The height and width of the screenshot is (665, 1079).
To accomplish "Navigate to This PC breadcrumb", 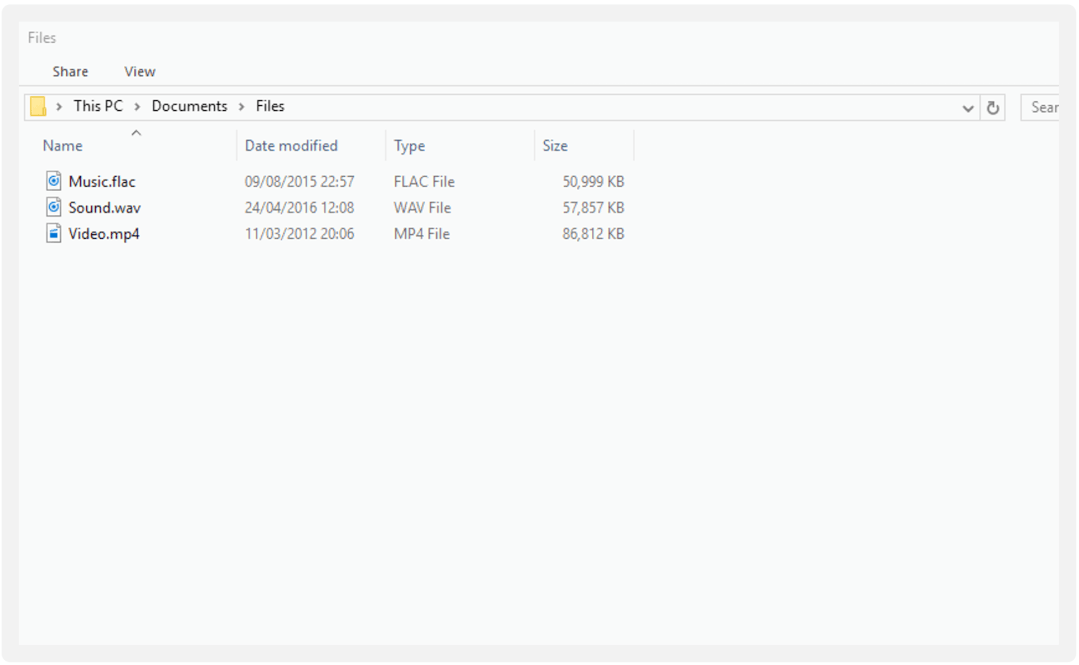I will pos(98,106).
